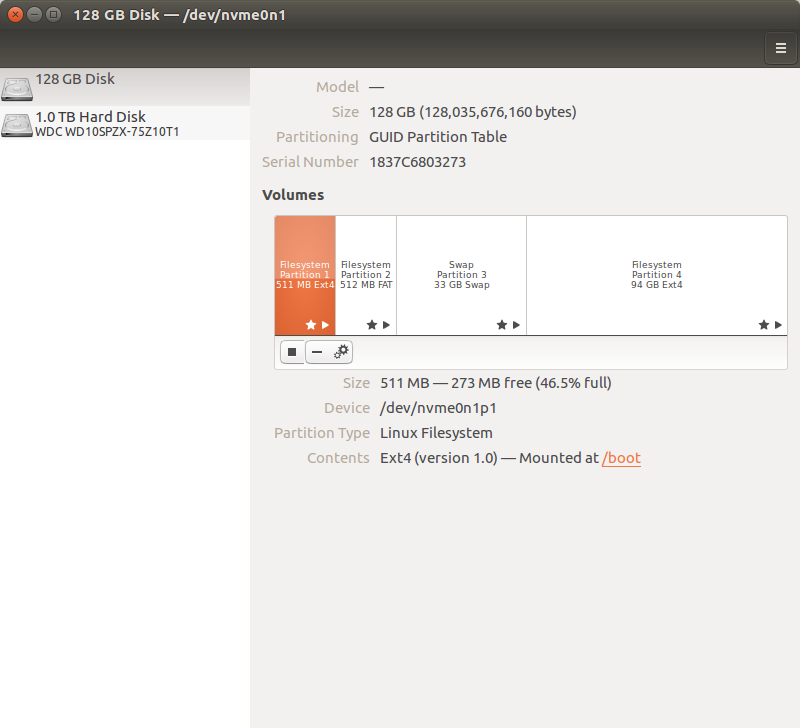Click the Volumes heading

point(293,195)
